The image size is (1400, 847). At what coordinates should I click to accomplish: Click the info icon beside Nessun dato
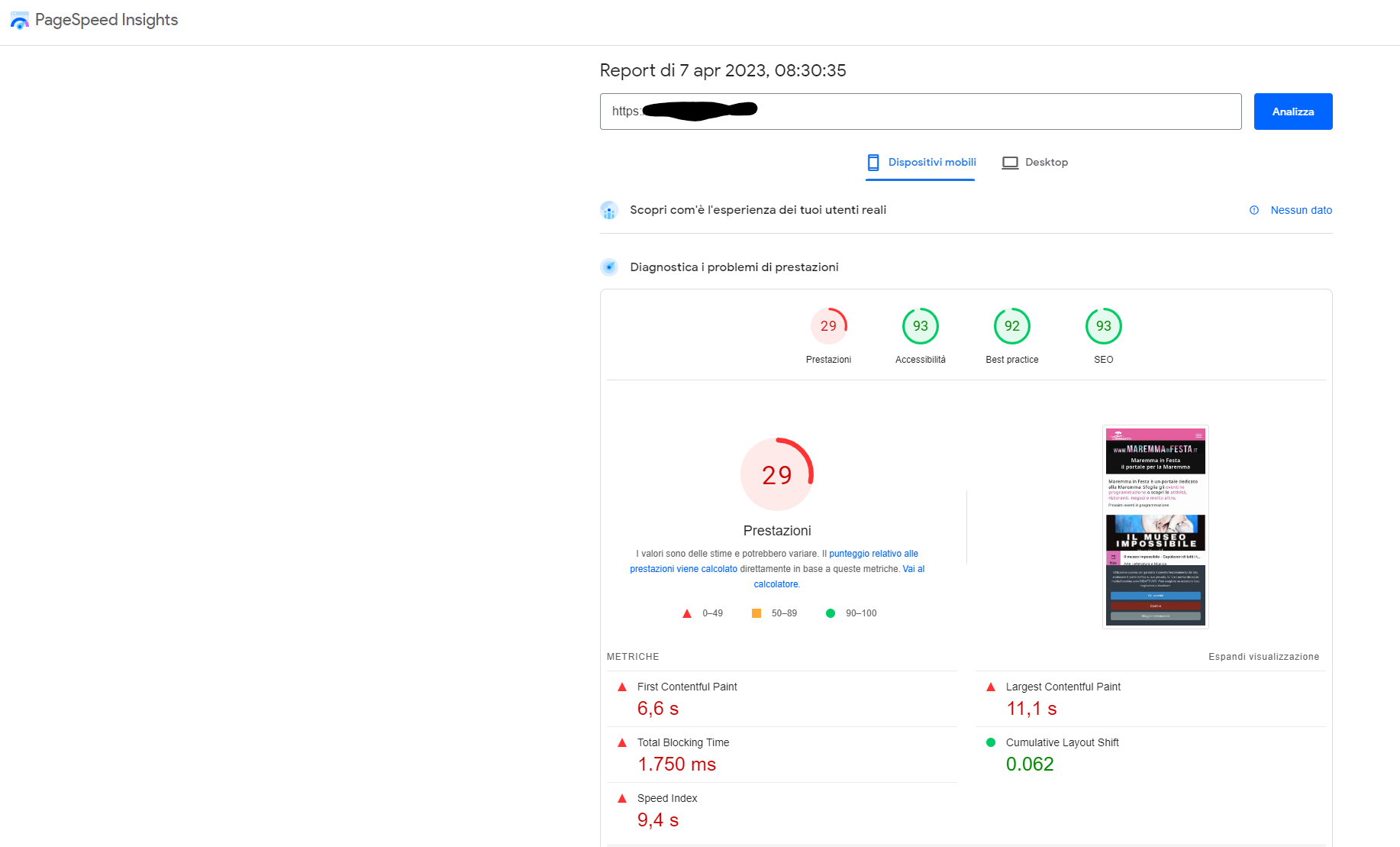pos(1254,210)
